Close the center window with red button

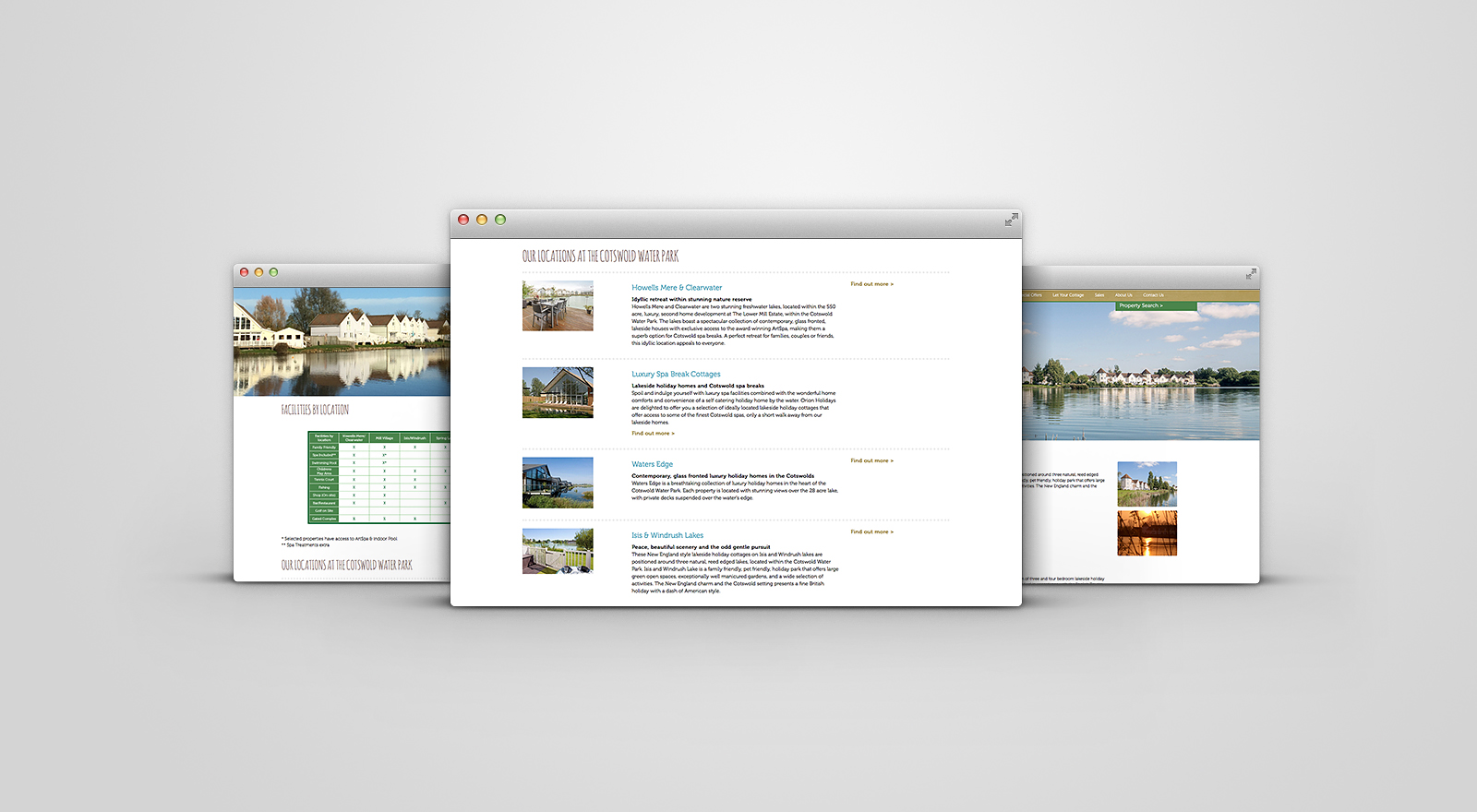point(463,220)
